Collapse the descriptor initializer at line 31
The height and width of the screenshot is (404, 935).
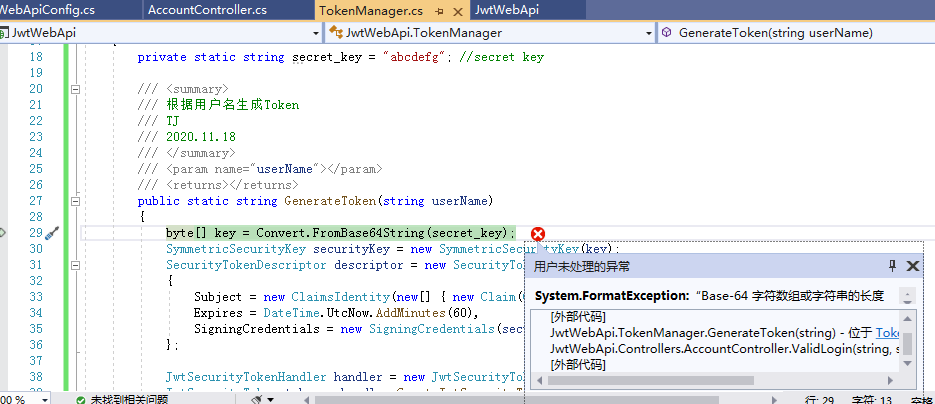tap(75, 265)
